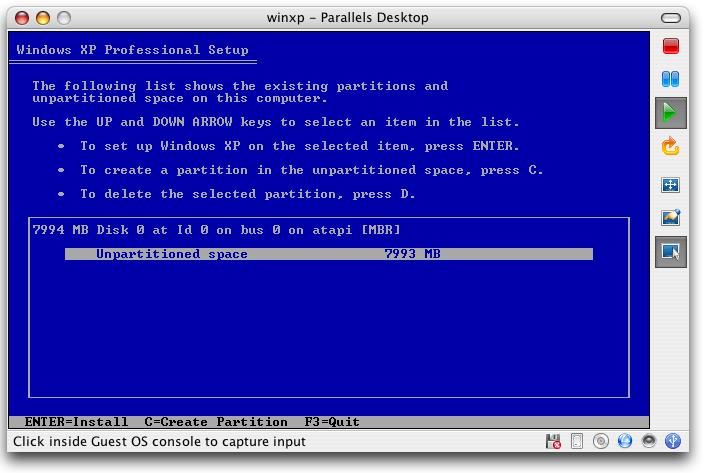Click the toolbar toggle pill in title bar
The height and width of the screenshot is (473, 705).
[x=673, y=16]
